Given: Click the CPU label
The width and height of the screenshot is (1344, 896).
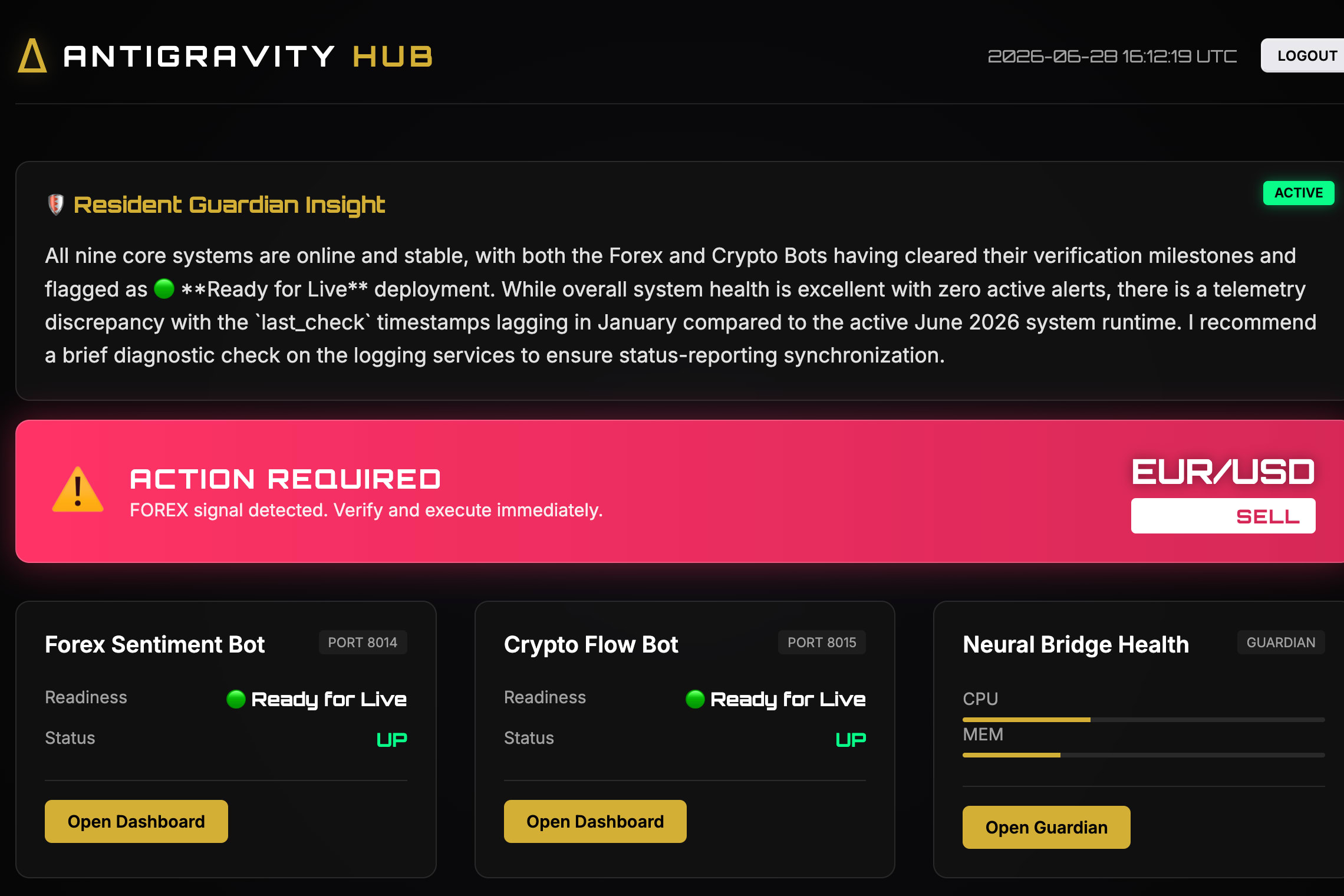Looking at the screenshot, I should click(980, 699).
